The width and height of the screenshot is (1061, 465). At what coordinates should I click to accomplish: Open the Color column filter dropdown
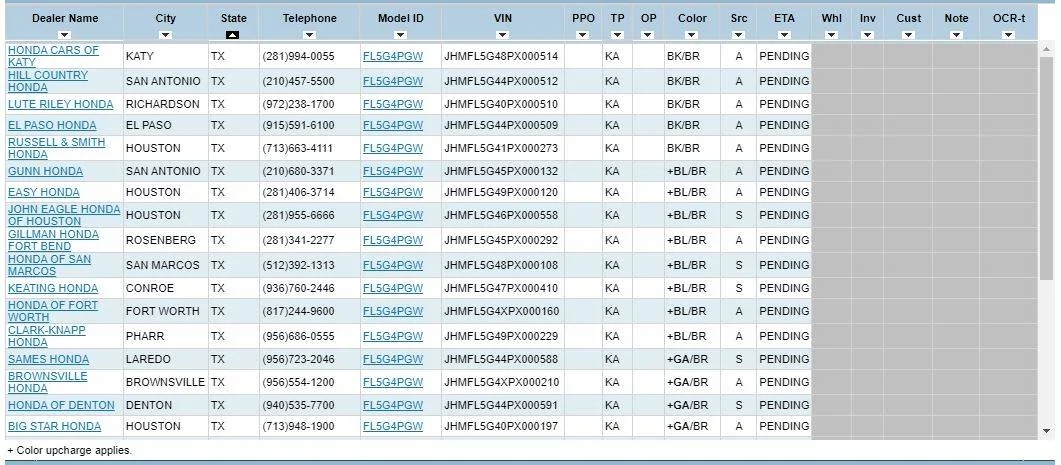point(692,35)
